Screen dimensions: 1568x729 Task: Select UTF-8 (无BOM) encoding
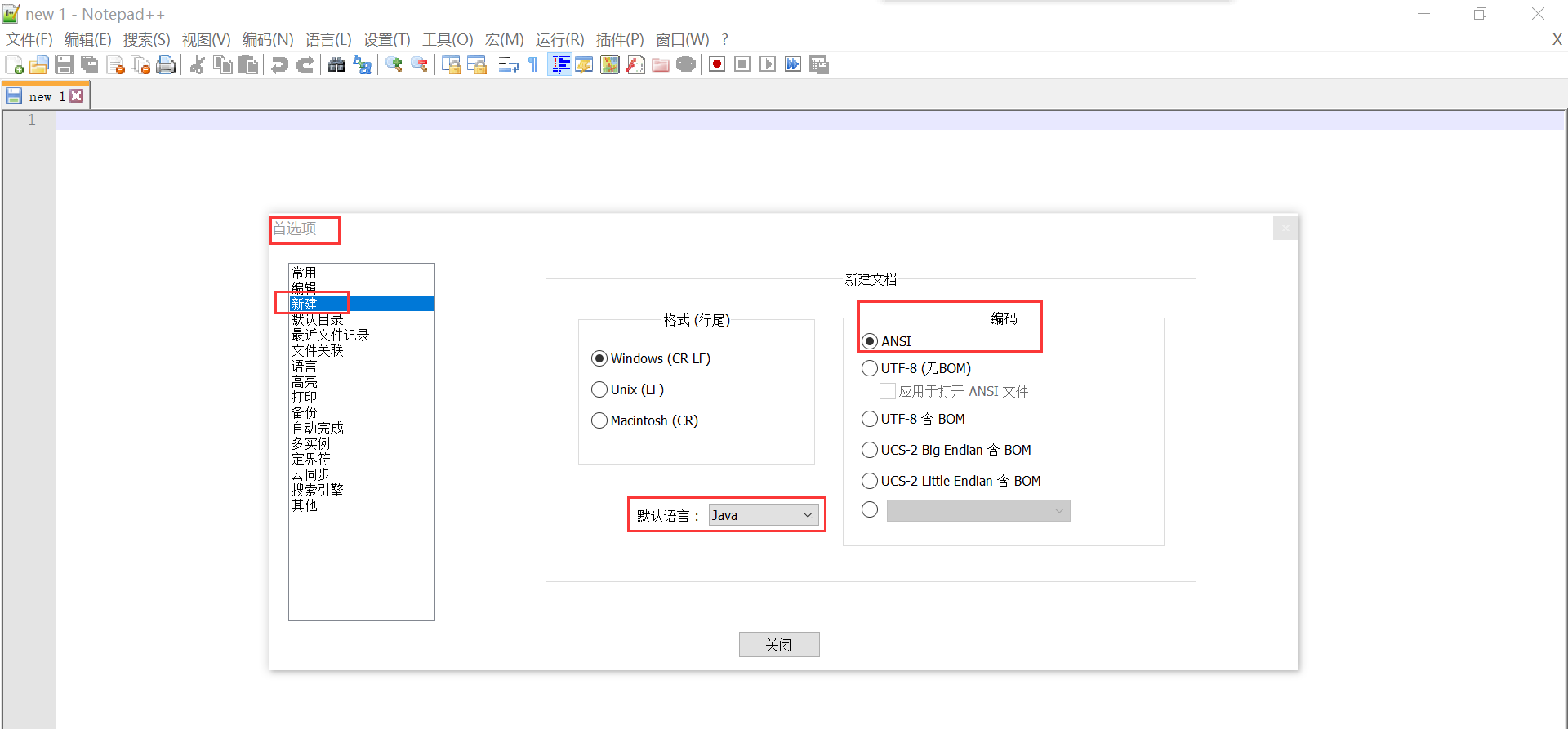916,368
